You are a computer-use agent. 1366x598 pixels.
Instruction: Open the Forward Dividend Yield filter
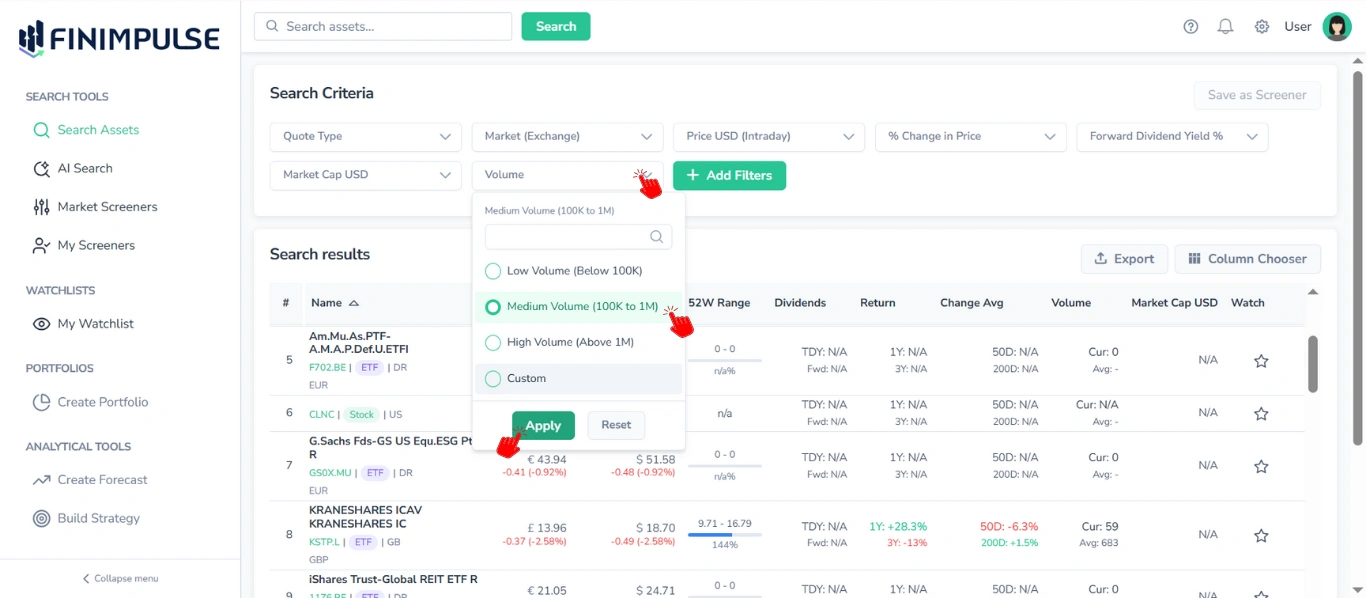point(1172,136)
